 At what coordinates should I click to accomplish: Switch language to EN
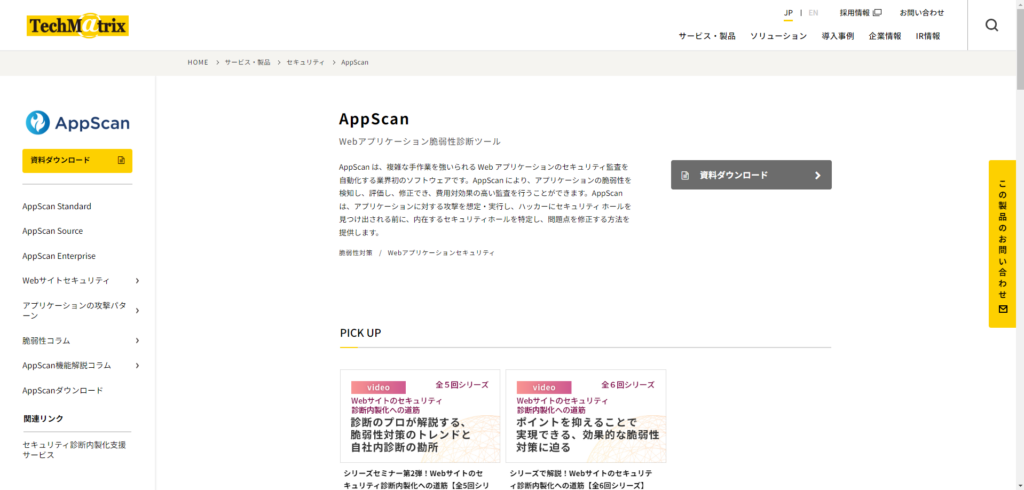(813, 13)
